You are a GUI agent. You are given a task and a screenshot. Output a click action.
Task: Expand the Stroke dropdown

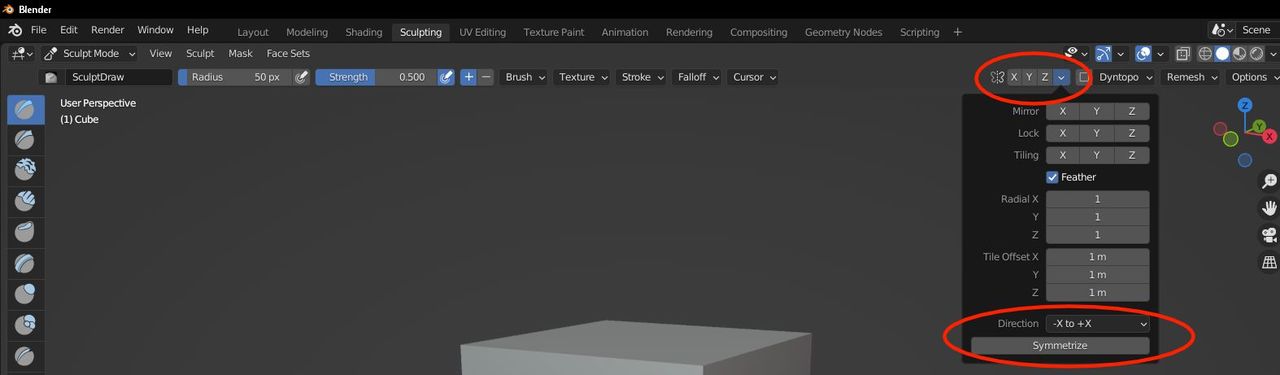tap(642, 77)
